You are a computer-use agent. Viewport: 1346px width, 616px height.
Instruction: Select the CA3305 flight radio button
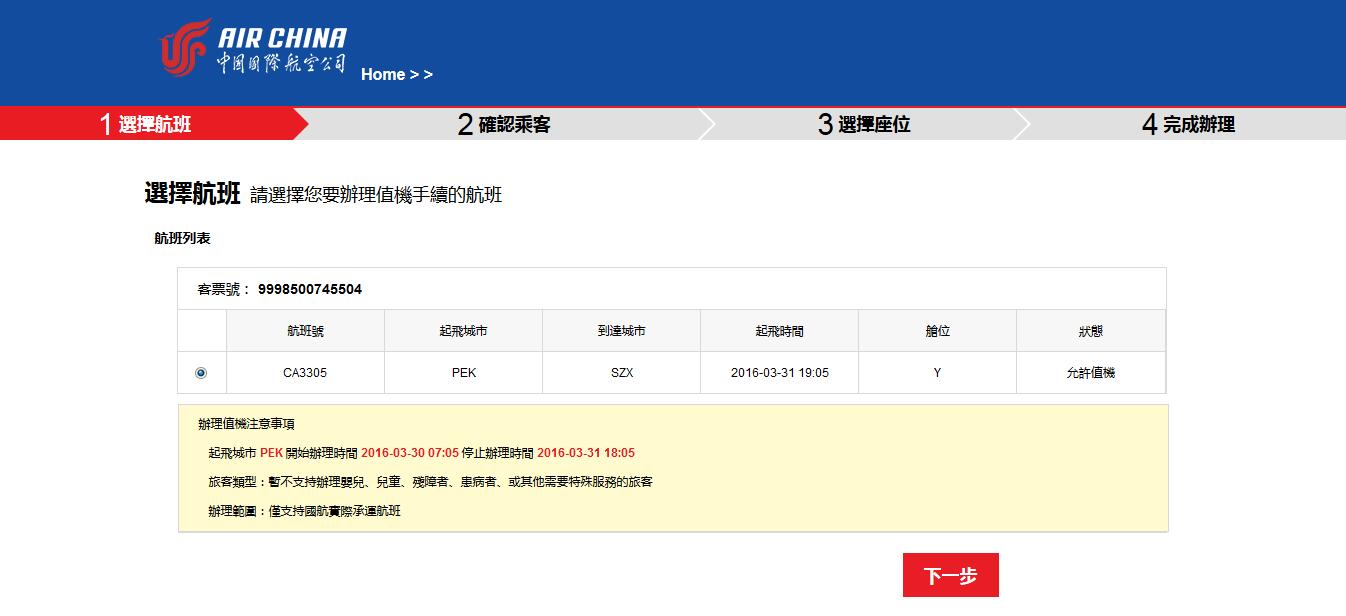[x=201, y=373]
